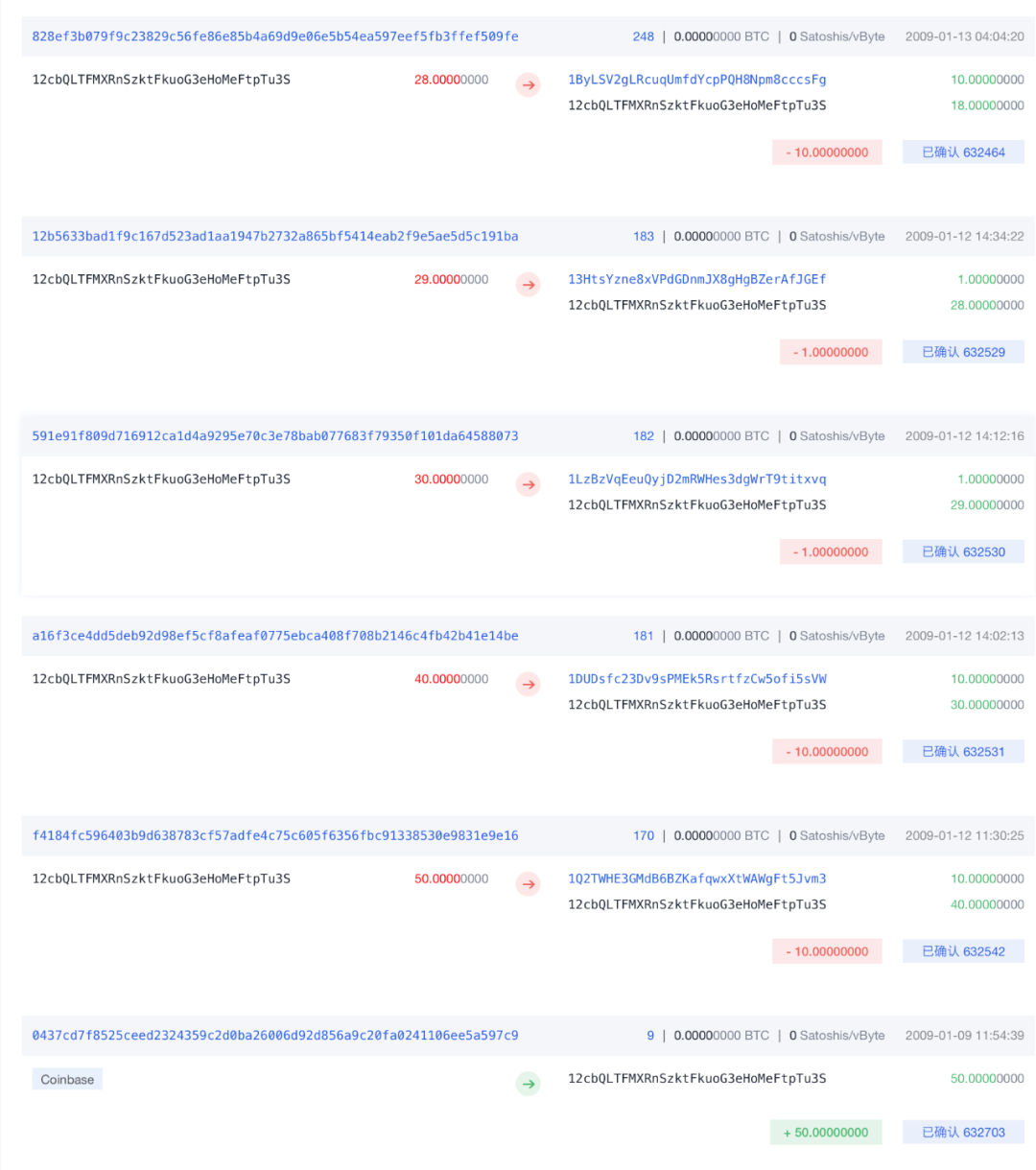Open transaction hash starting with a16f3ce4dd

coord(275,636)
